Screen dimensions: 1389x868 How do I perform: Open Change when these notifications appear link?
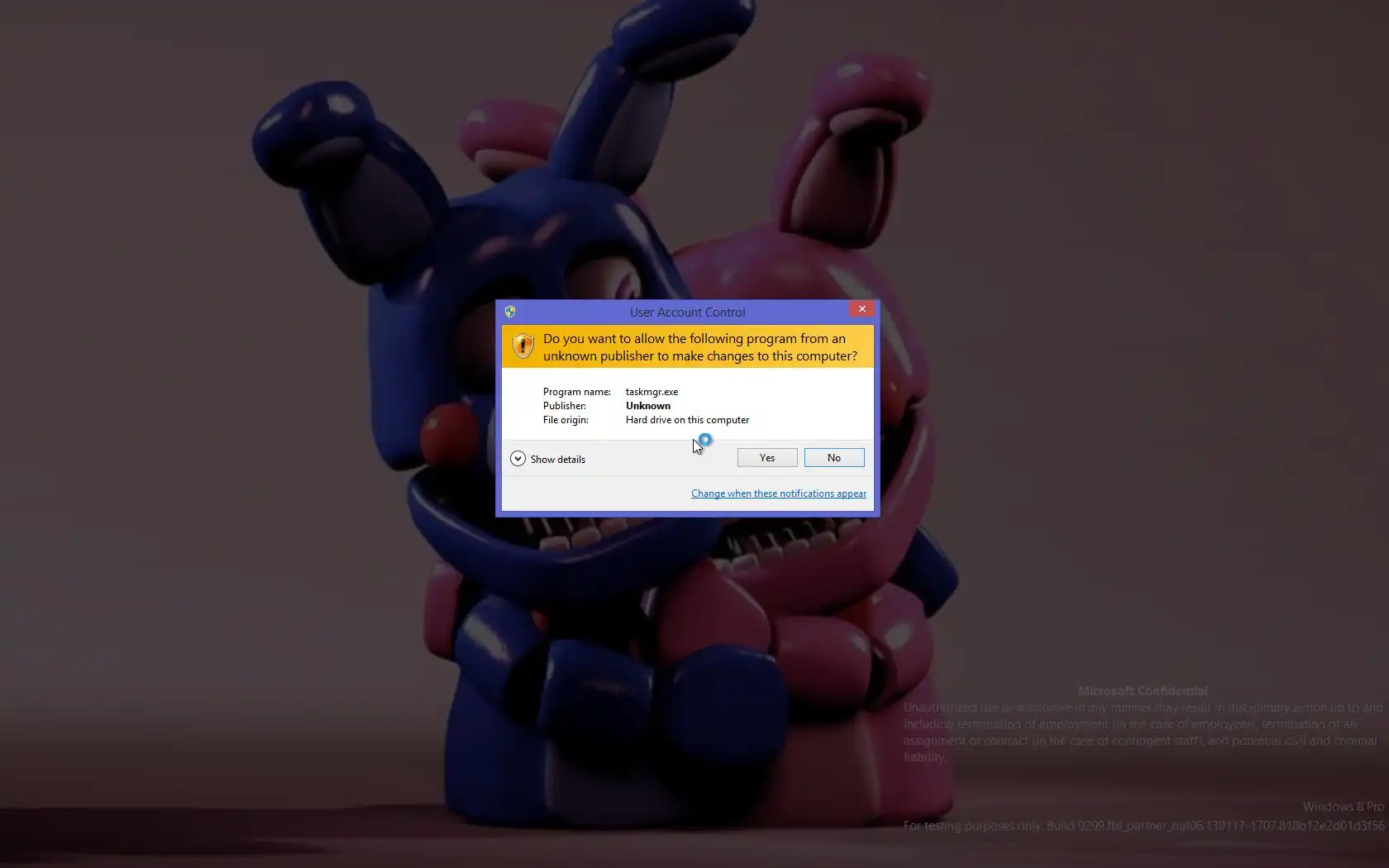tap(779, 494)
